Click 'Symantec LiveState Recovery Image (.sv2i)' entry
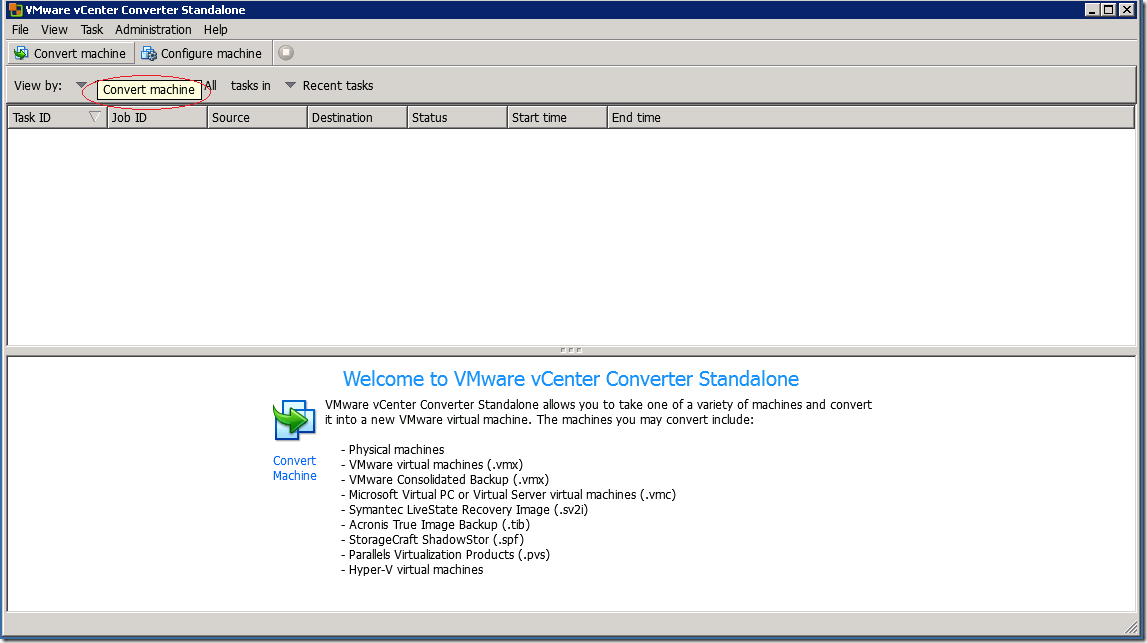Screen dimensions: 1147x643 click(468, 510)
